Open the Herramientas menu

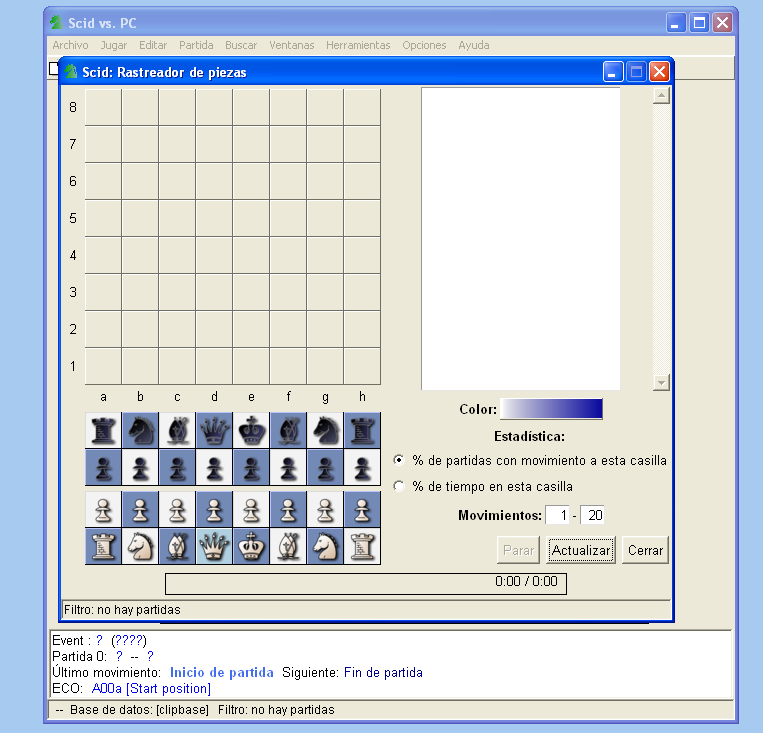(358, 45)
